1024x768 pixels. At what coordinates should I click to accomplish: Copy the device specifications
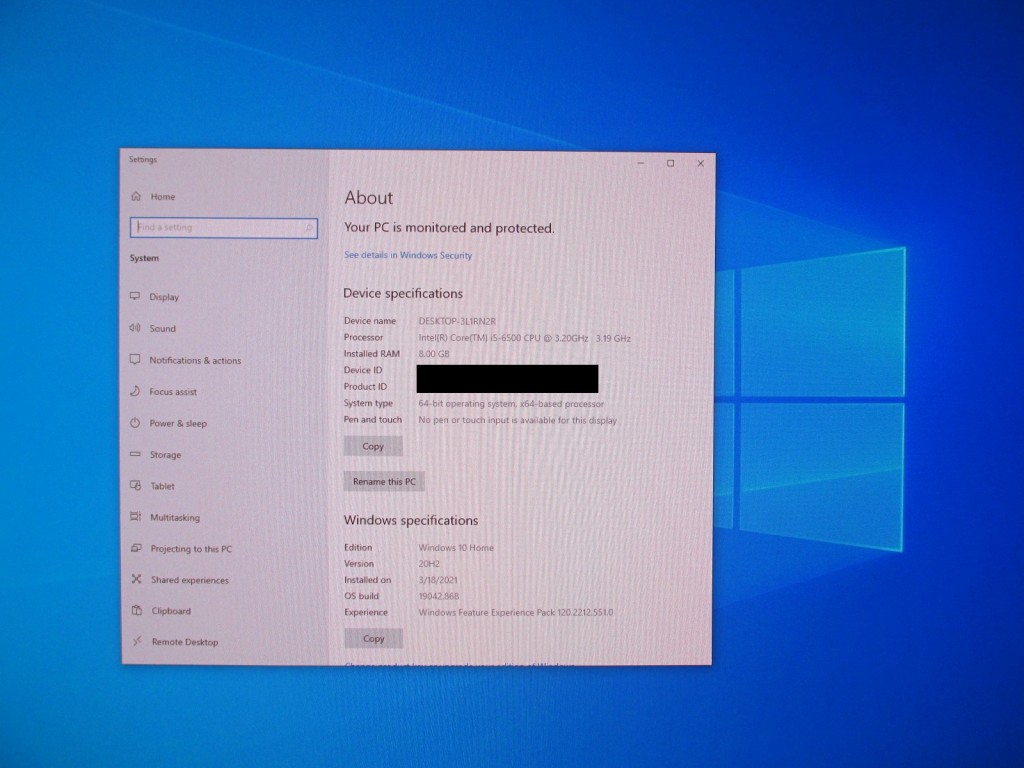pos(373,447)
